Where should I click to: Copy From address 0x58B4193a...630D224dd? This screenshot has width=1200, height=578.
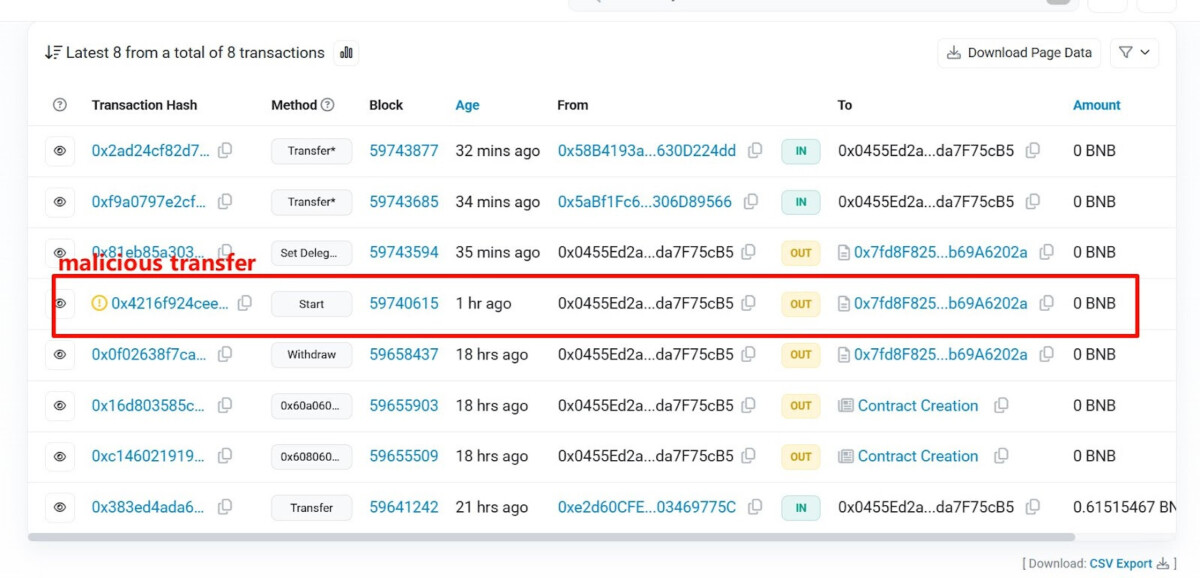pyautogui.click(x=755, y=150)
